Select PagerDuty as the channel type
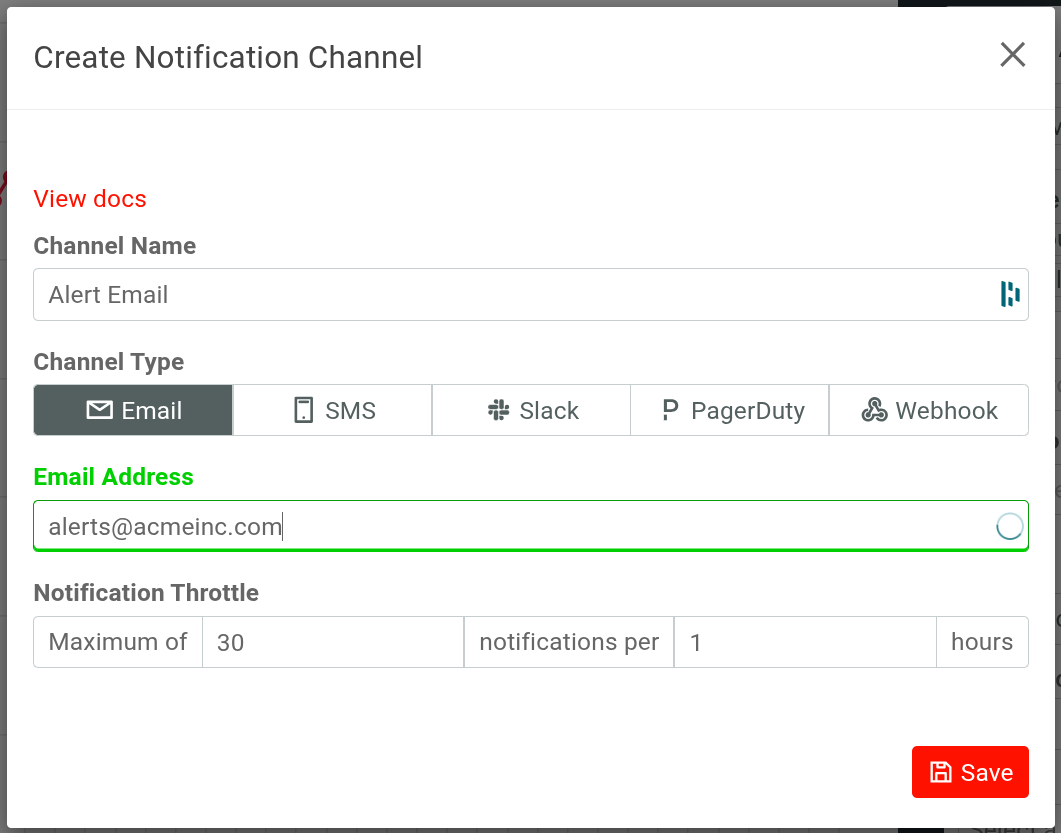 point(729,410)
